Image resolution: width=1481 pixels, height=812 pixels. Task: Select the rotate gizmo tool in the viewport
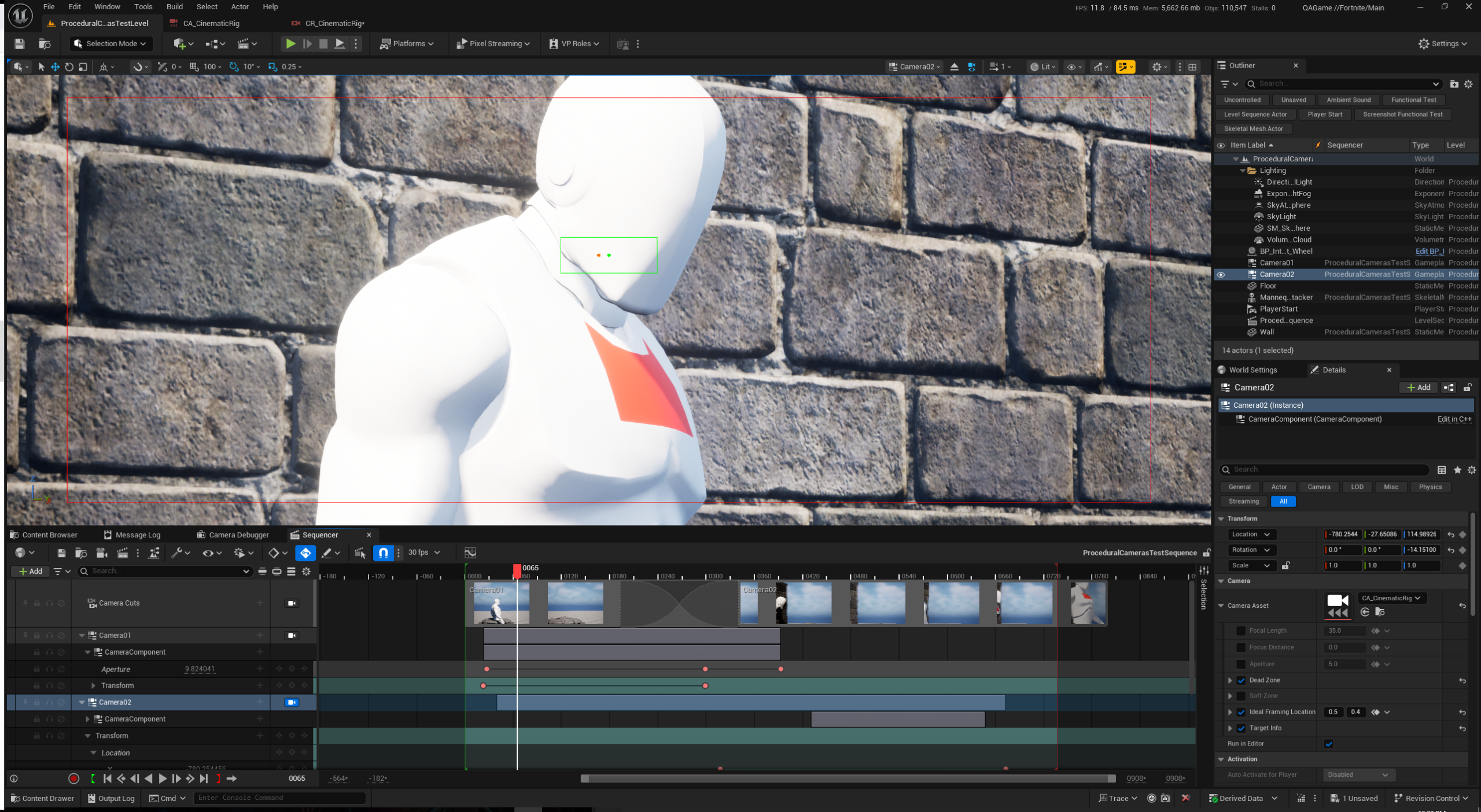[x=69, y=67]
